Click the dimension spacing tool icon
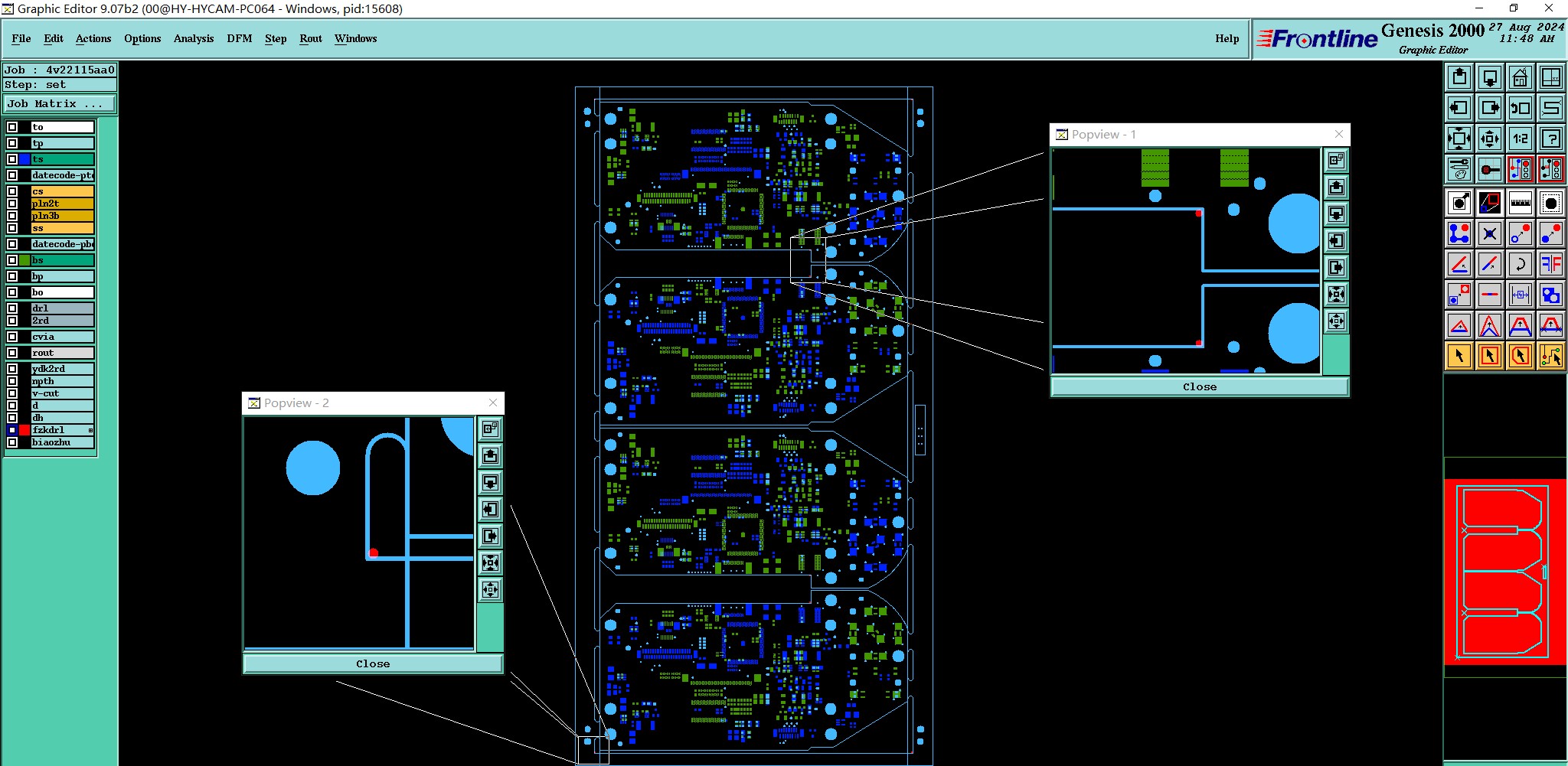This screenshot has width=1568, height=766. pyautogui.click(x=1521, y=295)
